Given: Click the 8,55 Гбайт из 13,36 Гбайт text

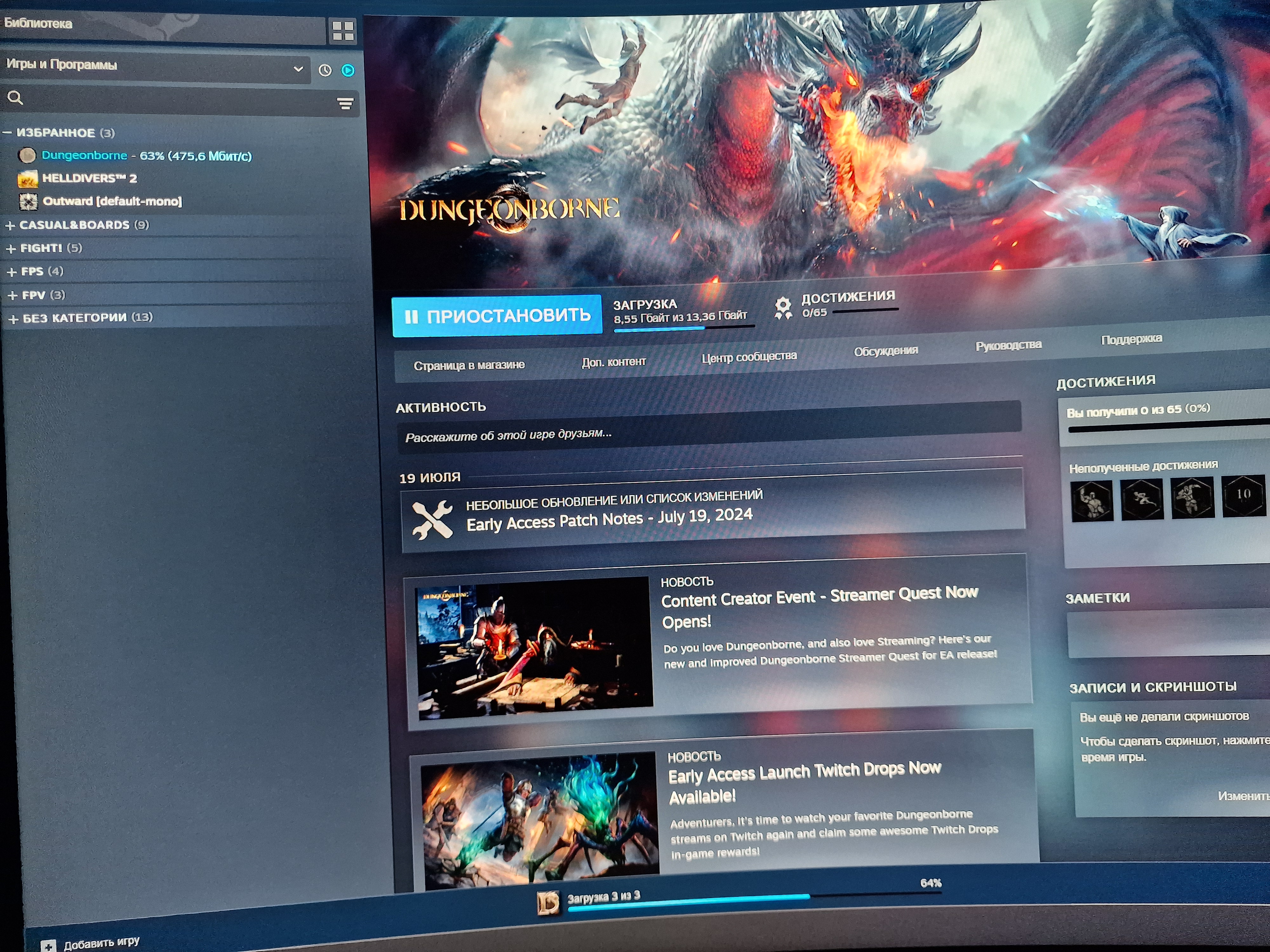Looking at the screenshot, I should [x=680, y=317].
